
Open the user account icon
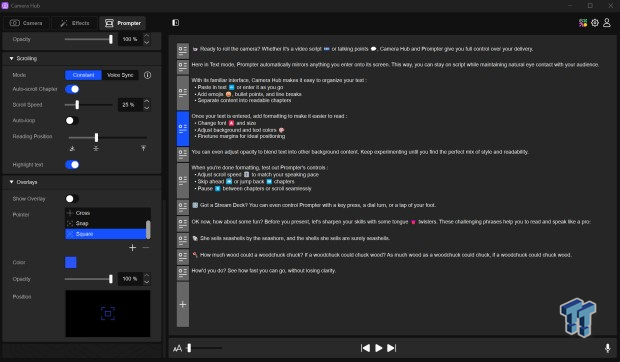click(607, 23)
